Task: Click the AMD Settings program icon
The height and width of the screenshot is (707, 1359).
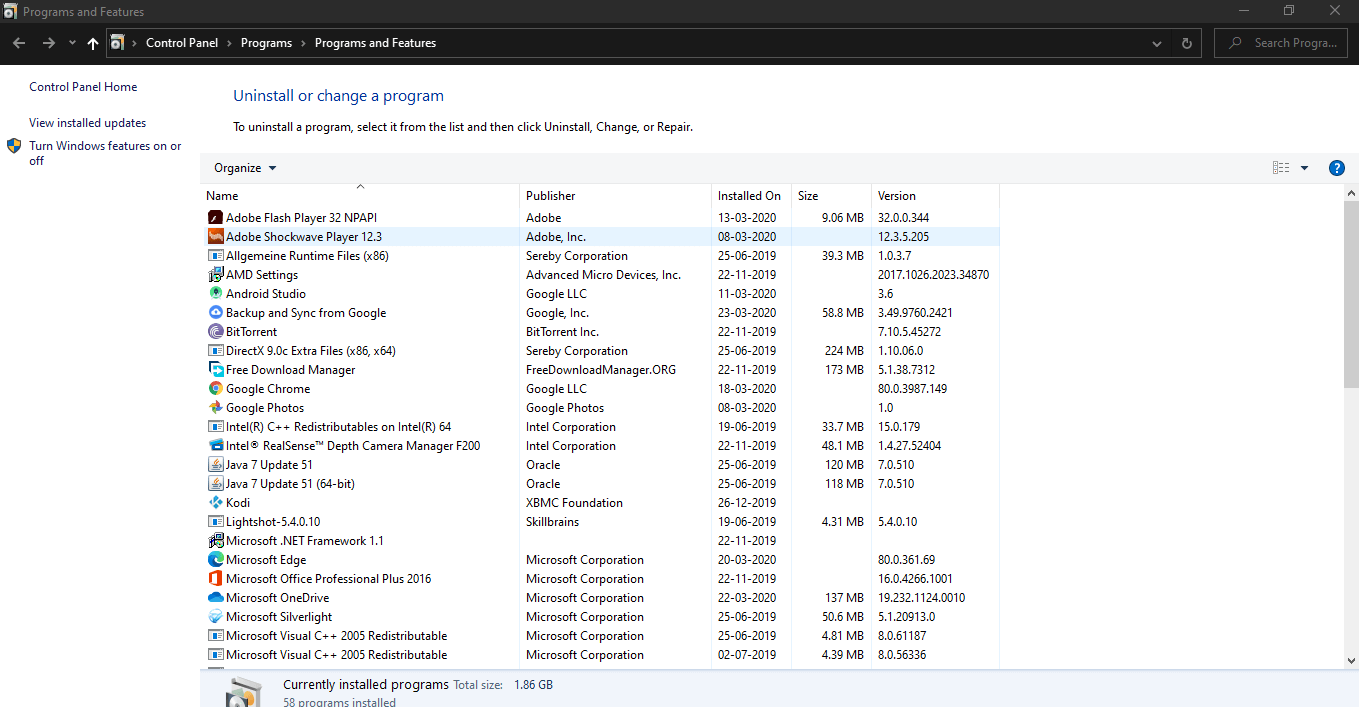Action: (215, 275)
